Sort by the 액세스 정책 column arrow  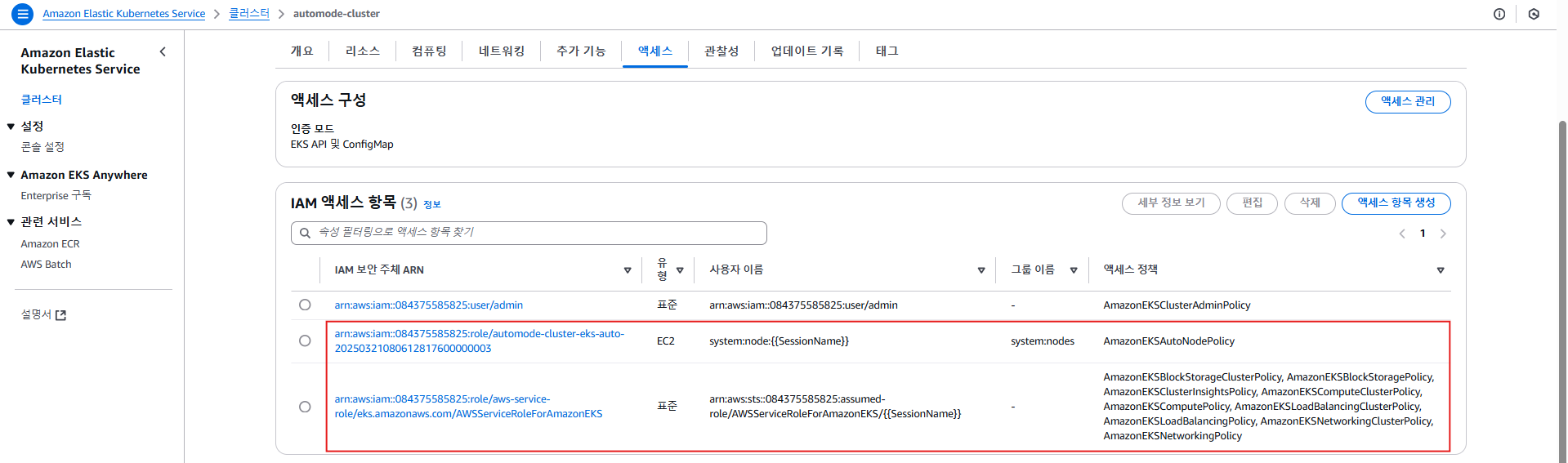click(1441, 270)
